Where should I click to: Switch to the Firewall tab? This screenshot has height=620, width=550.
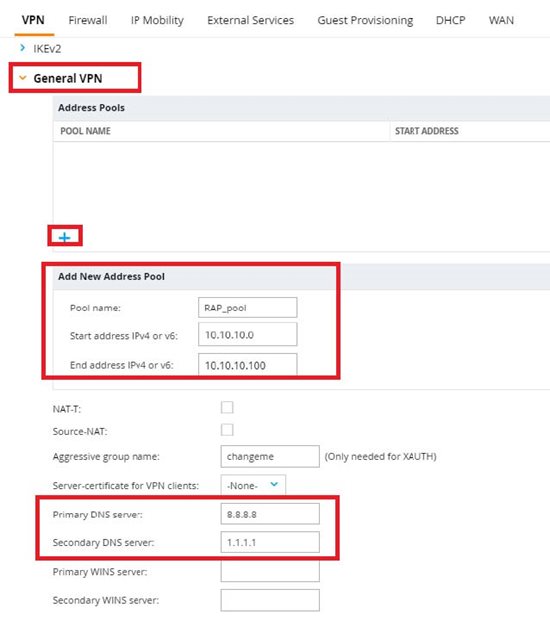coord(88,20)
